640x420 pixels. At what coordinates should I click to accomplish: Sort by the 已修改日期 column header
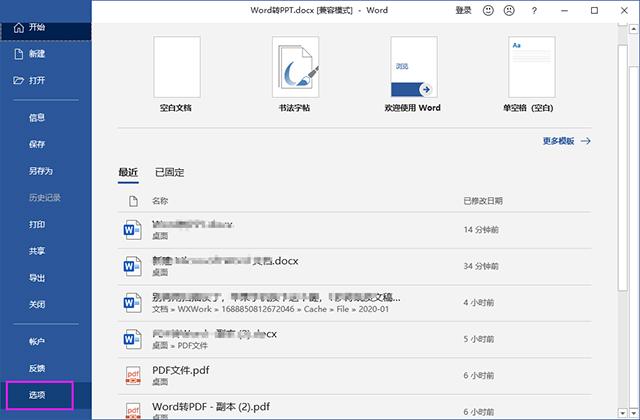pos(483,201)
